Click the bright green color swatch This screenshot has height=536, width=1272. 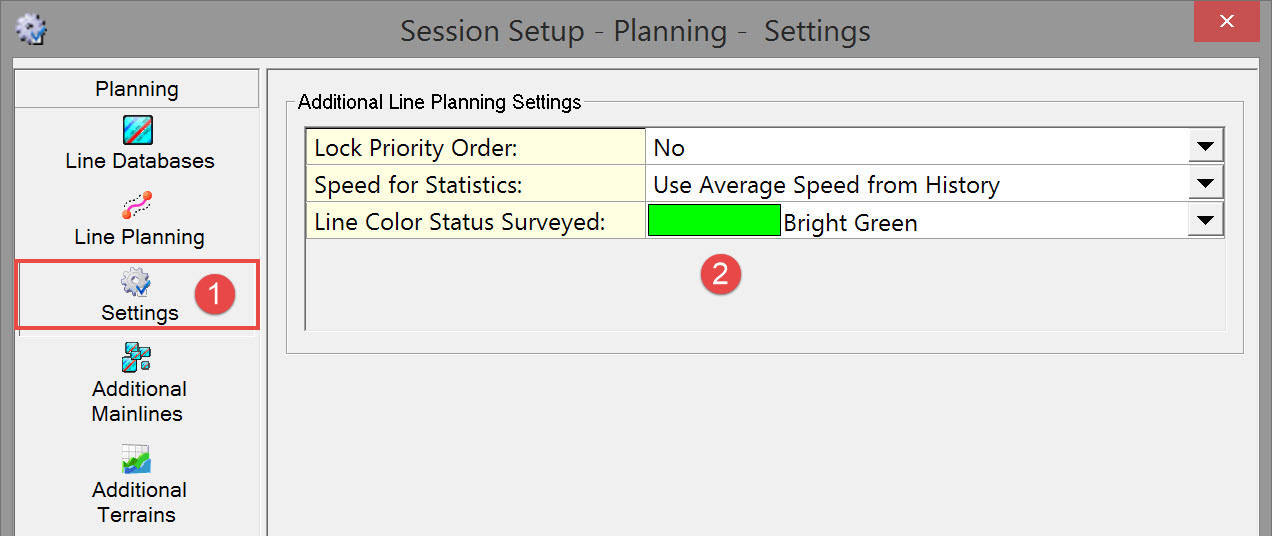[x=713, y=221]
